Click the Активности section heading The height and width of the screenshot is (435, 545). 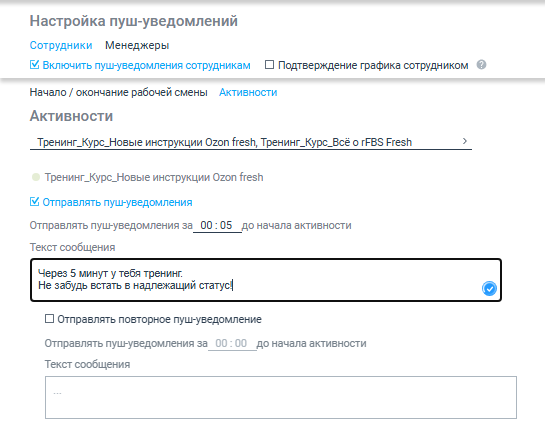(71, 116)
